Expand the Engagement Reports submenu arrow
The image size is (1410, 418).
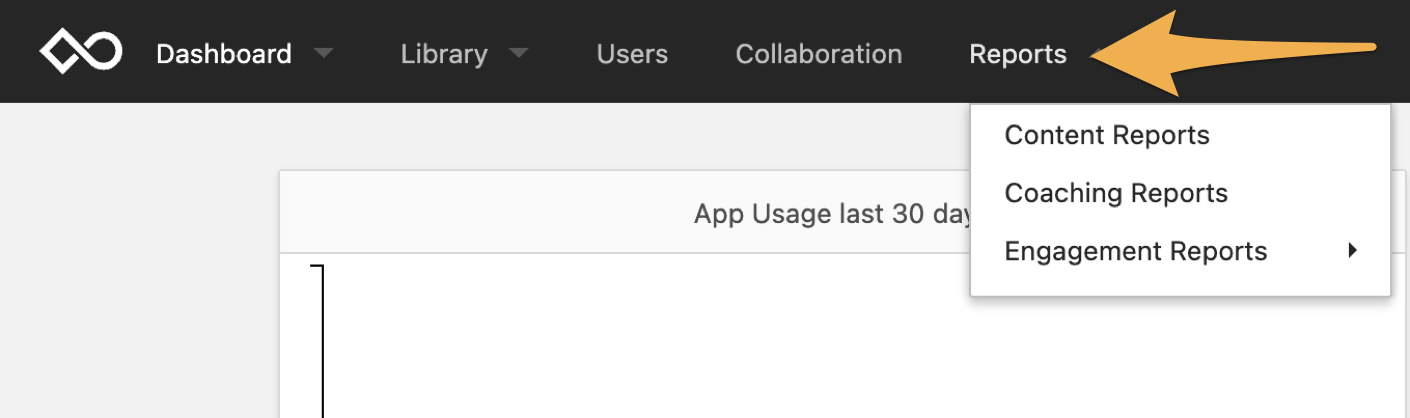[x=1352, y=251]
